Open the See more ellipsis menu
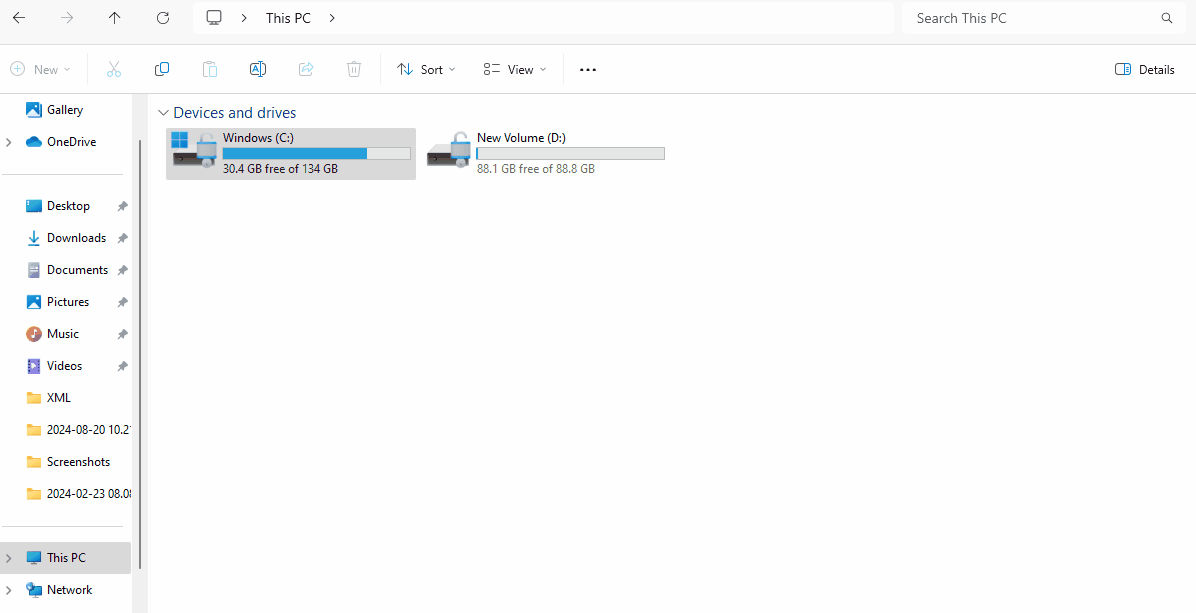This screenshot has height=613, width=1196. pos(588,69)
